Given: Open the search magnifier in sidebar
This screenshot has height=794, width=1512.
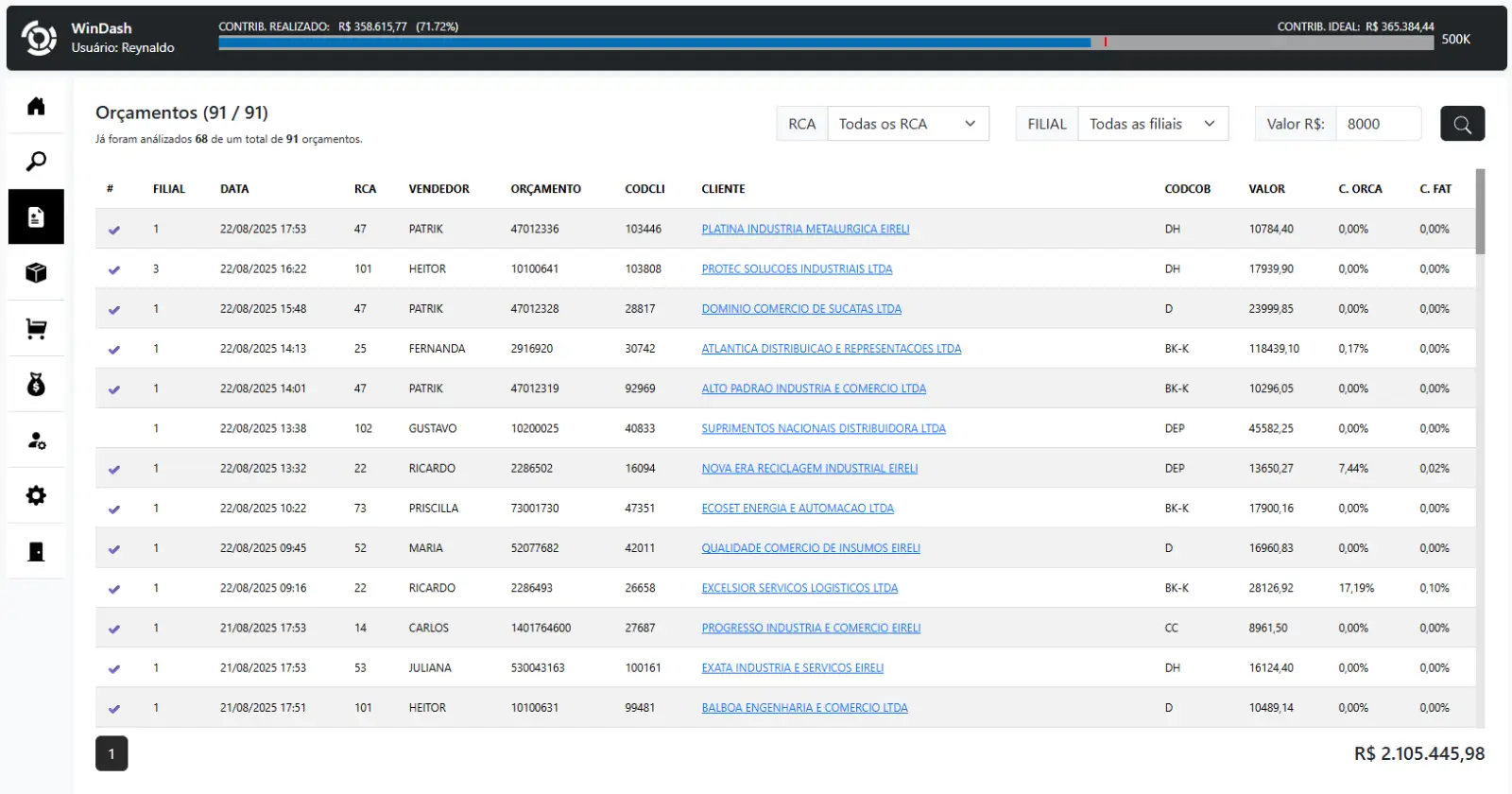Looking at the screenshot, I should (x=36, y=162).
